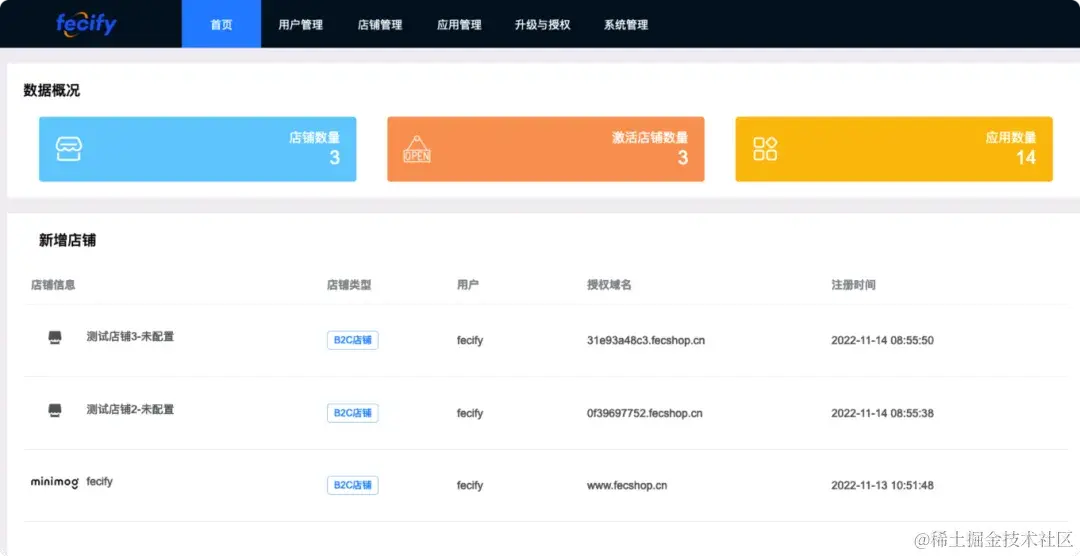Click user fecify in 测试店铺2 row
This screenshot has width=1080, height=556.
[470, 413]
